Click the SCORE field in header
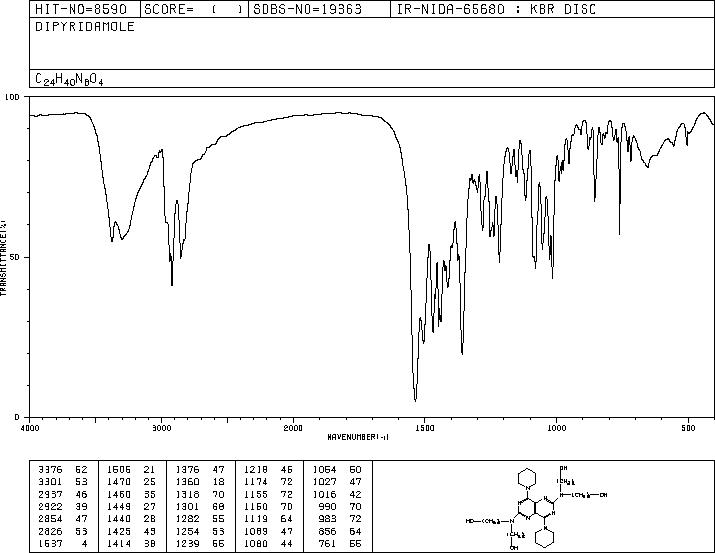Viewport: 715px width, 553px height. point(194,9)
